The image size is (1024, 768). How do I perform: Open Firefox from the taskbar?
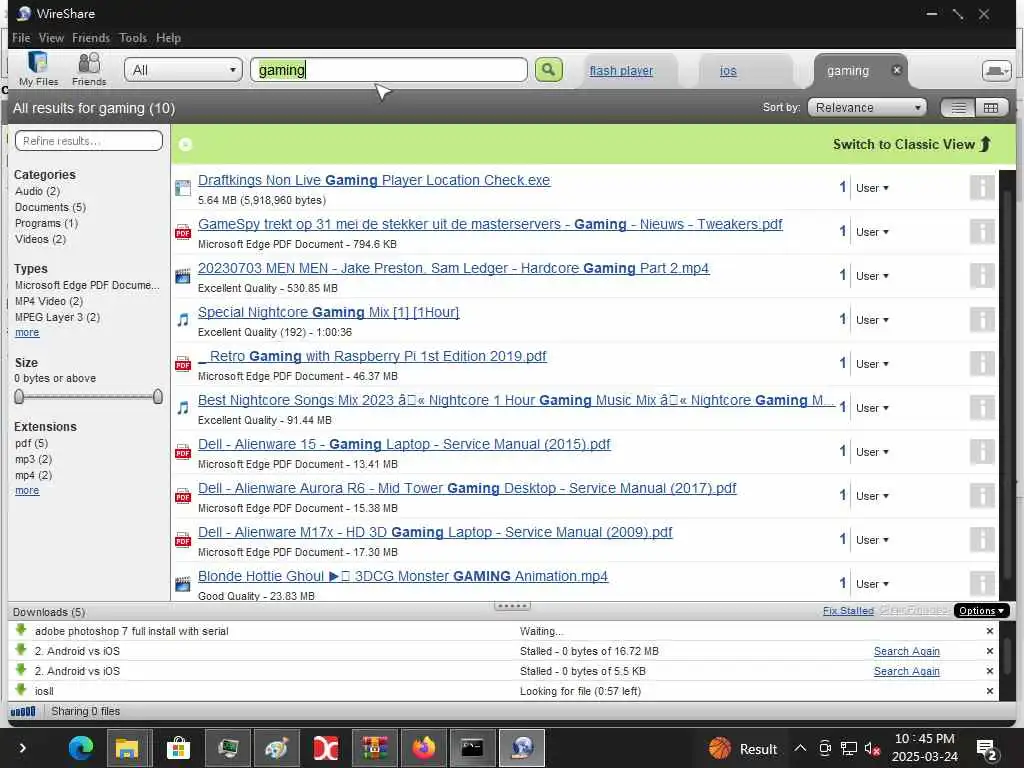click(x=423, y=748)
